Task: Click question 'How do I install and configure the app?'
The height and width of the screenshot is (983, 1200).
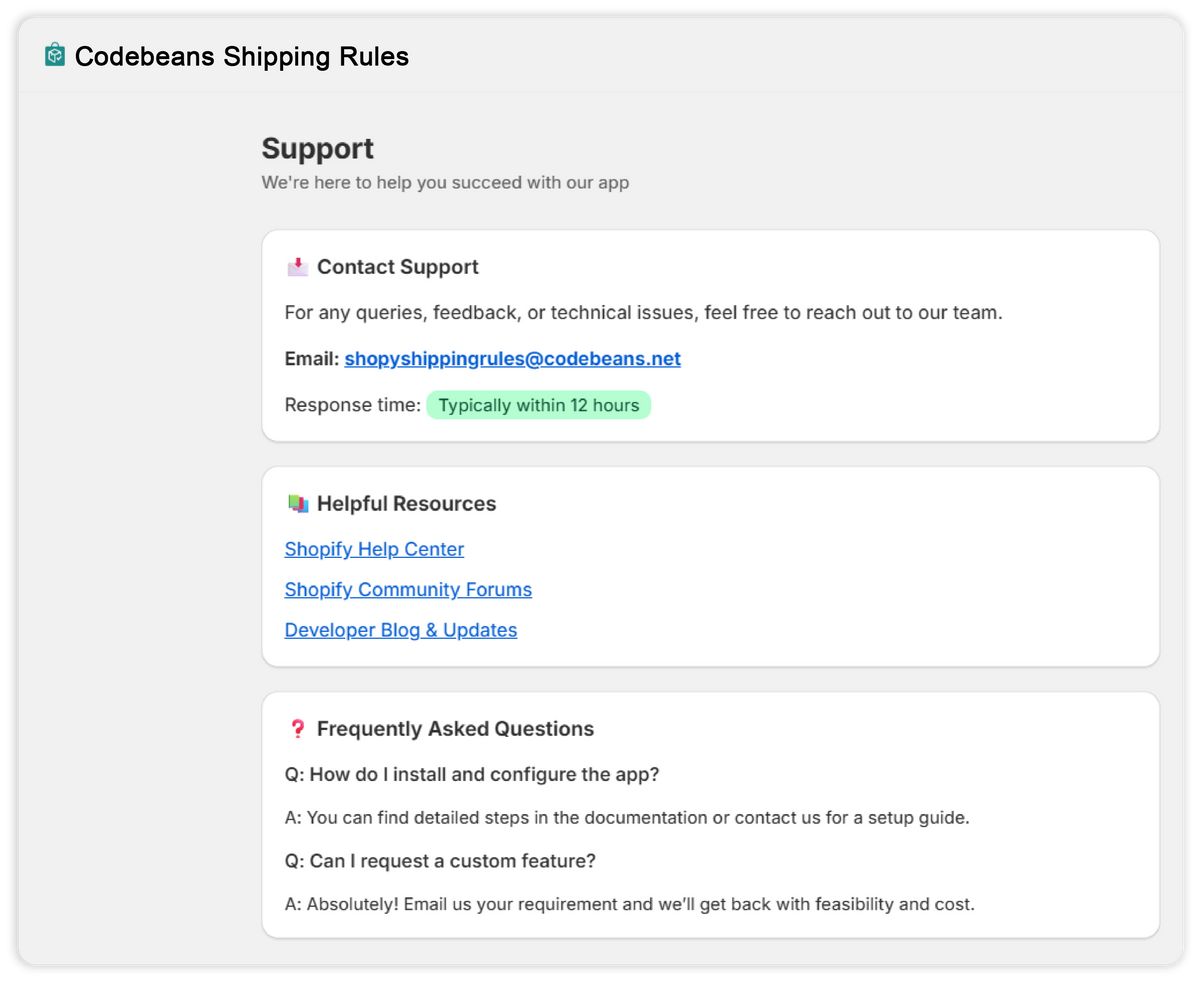Action: (x=472, y=775)
